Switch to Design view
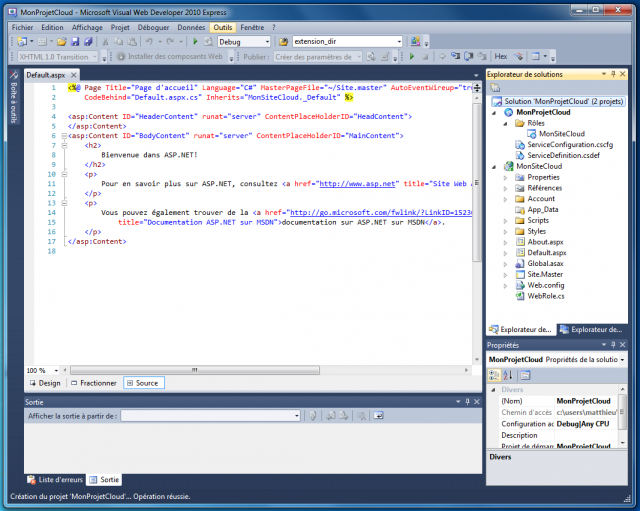This screenshot has height=511, width=640. [x=45, y=383]
